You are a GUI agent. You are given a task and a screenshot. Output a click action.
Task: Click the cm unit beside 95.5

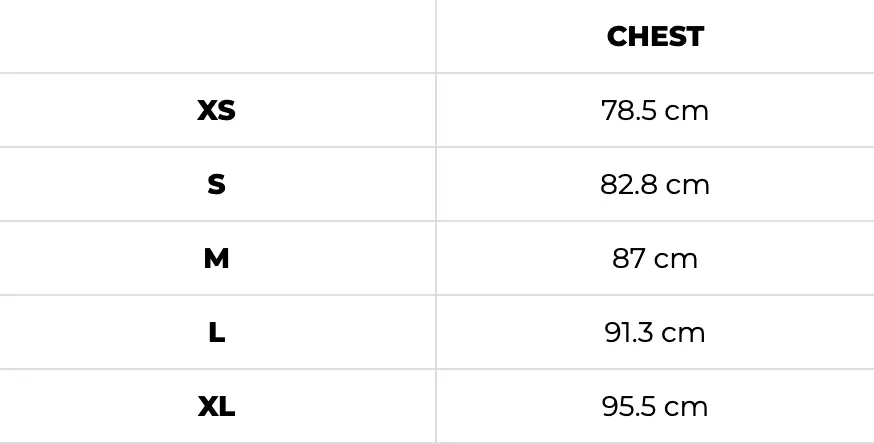[x=687, y=407]
